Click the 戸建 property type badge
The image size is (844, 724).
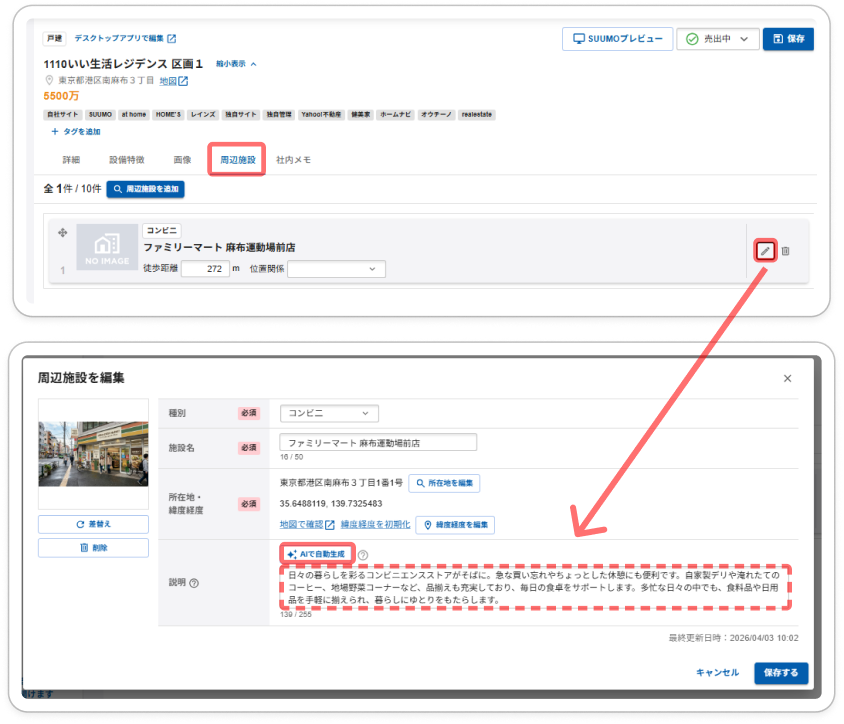tap(54, 38)
